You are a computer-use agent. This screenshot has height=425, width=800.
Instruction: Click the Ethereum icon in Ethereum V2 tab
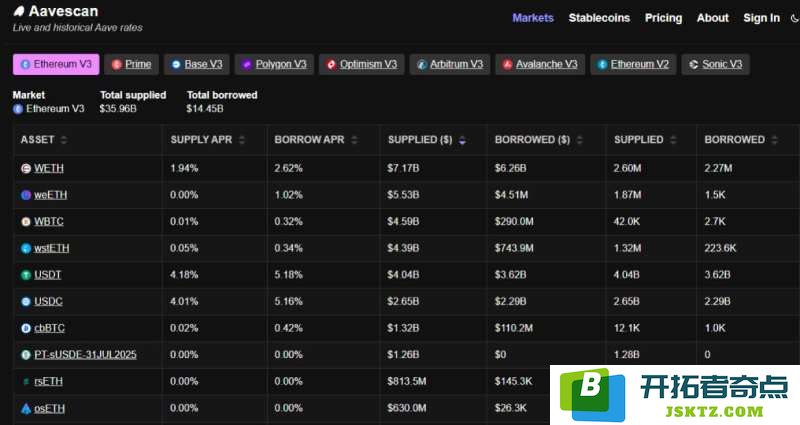[602, 65]
